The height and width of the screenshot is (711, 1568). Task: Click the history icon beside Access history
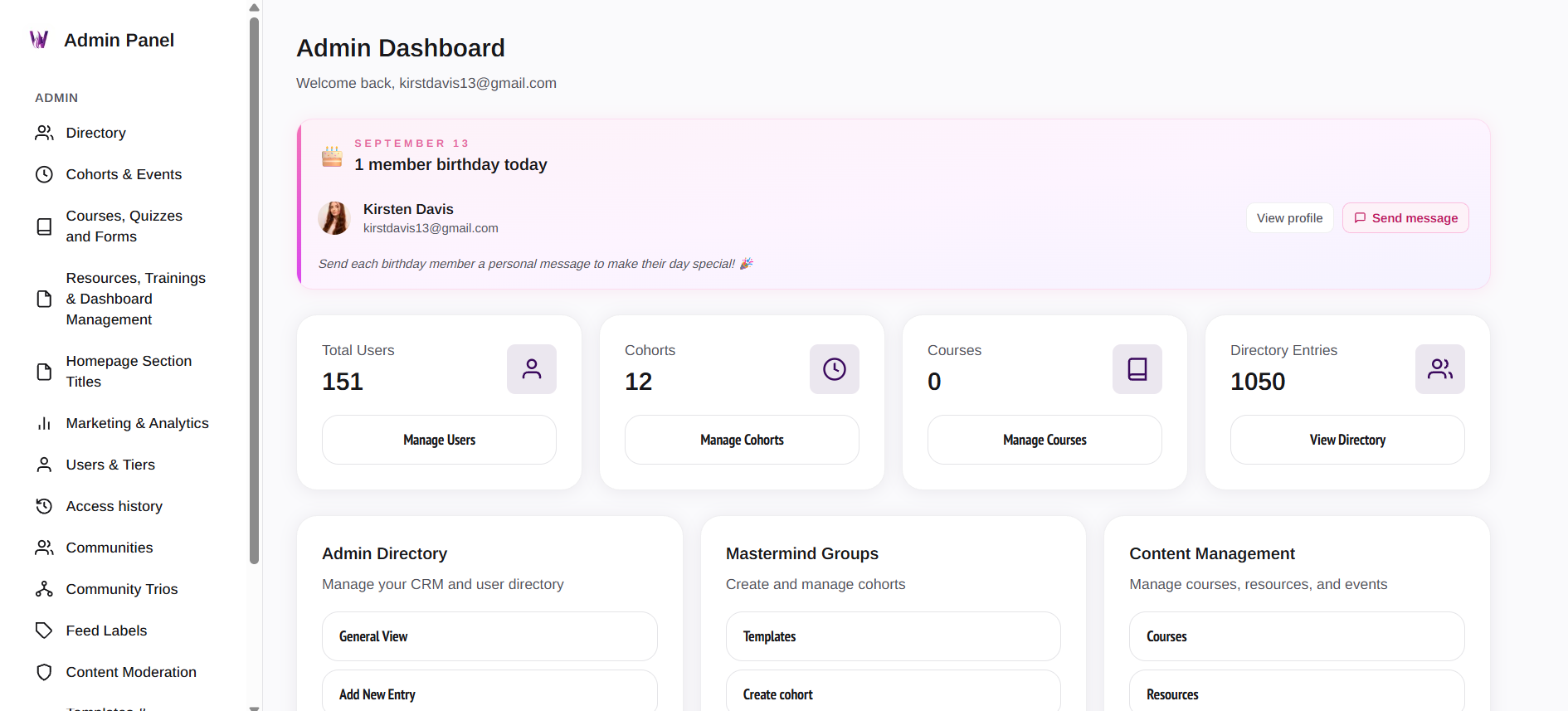tap(44, 506)
